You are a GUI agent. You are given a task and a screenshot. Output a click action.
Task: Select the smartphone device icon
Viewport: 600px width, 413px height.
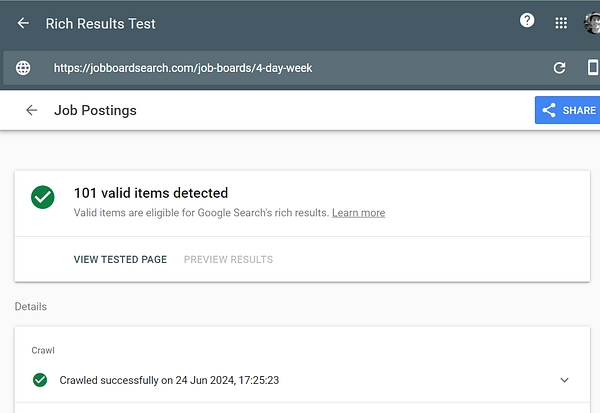point(592,68)
